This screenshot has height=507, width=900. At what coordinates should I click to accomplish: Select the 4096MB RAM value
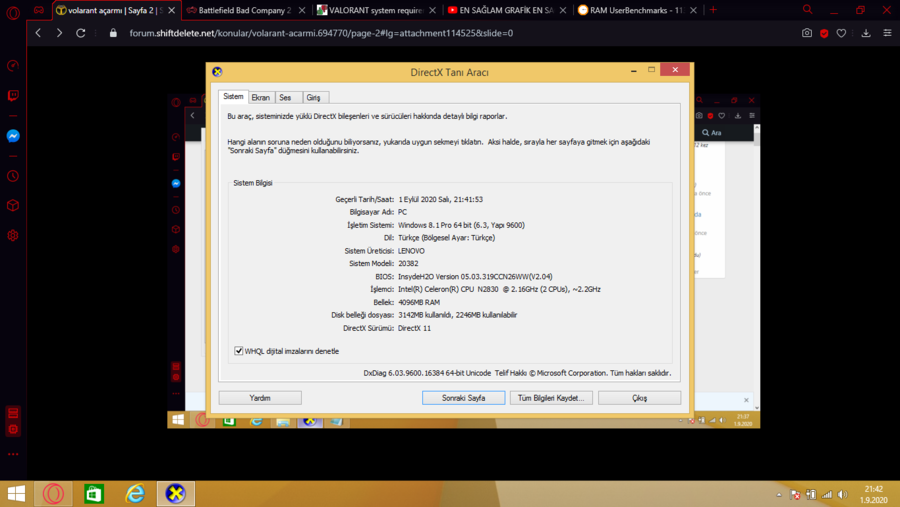(x=419, y=302)
